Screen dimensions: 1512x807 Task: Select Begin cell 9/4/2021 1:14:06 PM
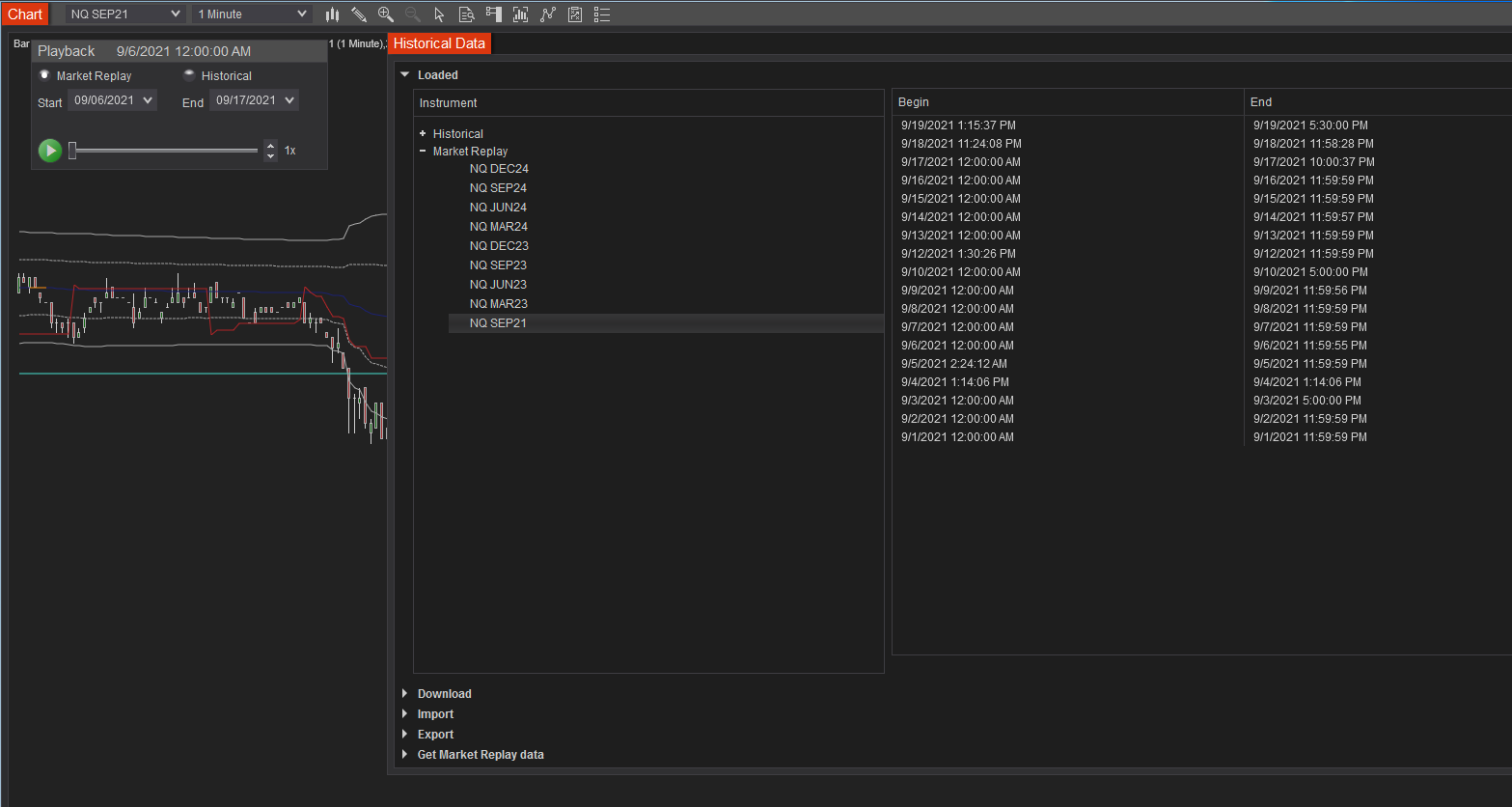955,382
